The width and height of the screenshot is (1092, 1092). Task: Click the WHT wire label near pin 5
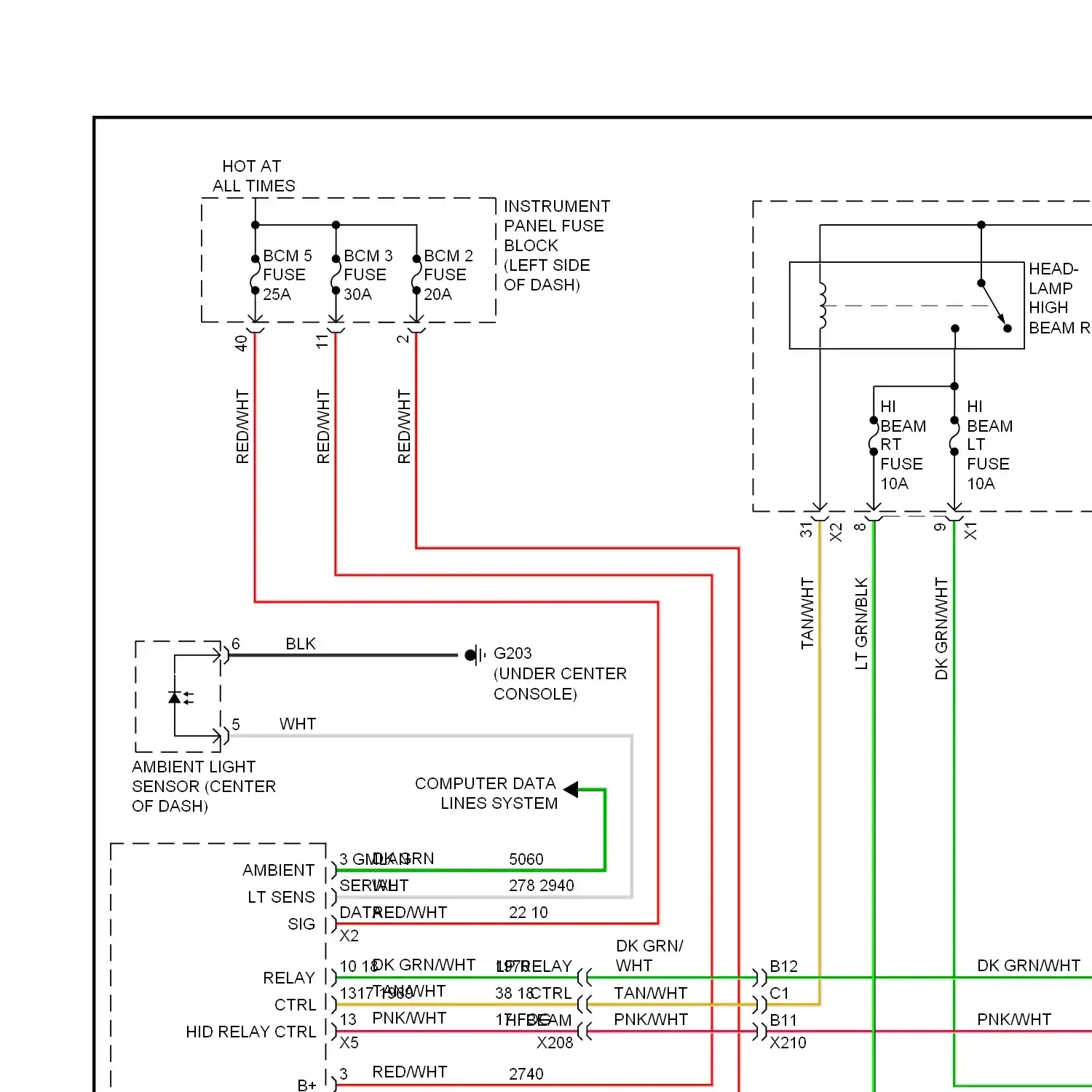[x=298, y=724]
